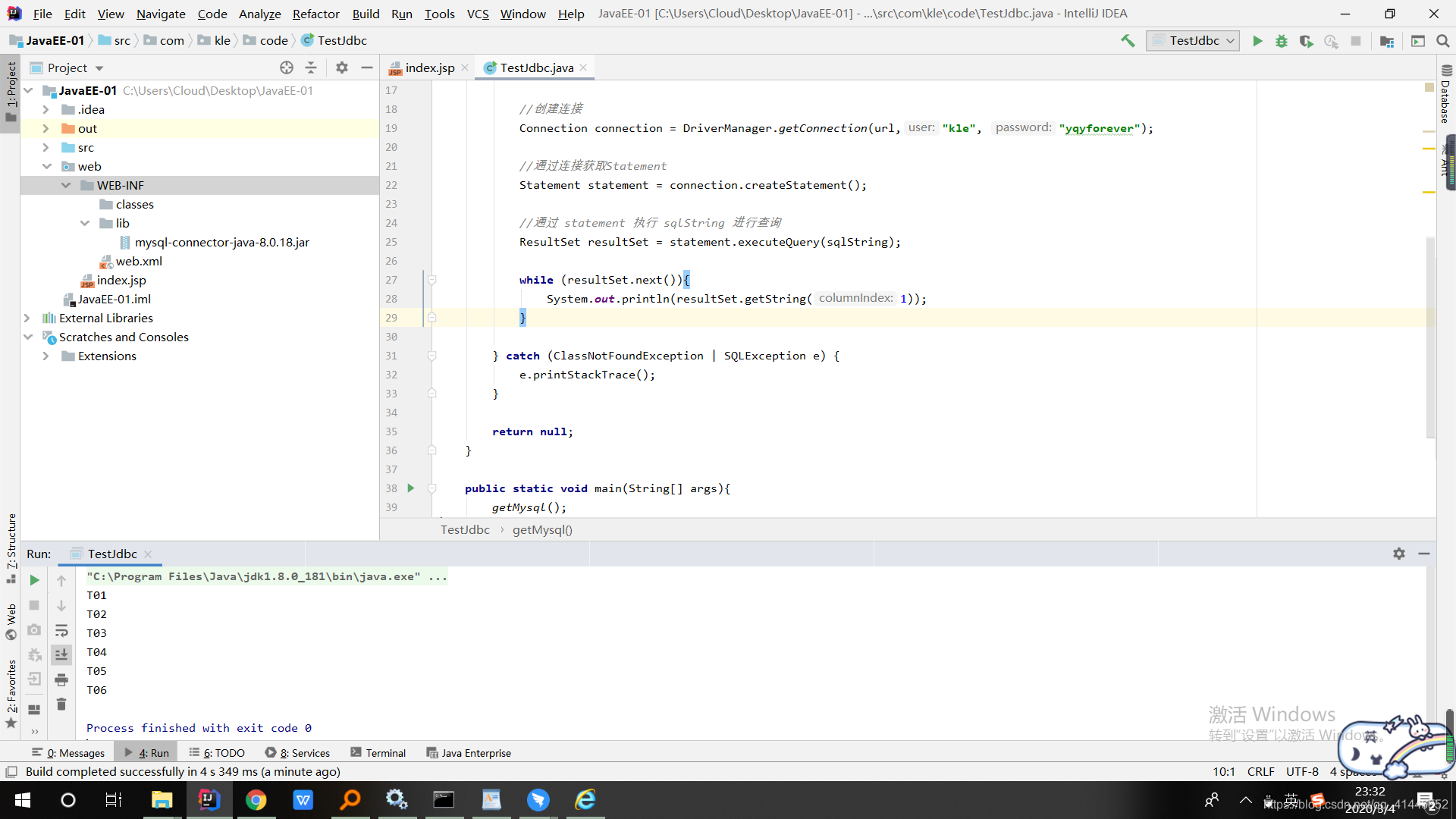Image resolution: width=1456 pixels, height=819 pixels.
Task: Clear console output with trash icon
Action: [61, 704]
